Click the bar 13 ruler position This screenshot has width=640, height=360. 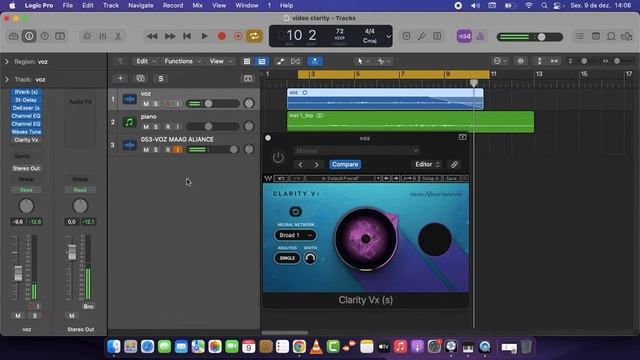[538, 74]
